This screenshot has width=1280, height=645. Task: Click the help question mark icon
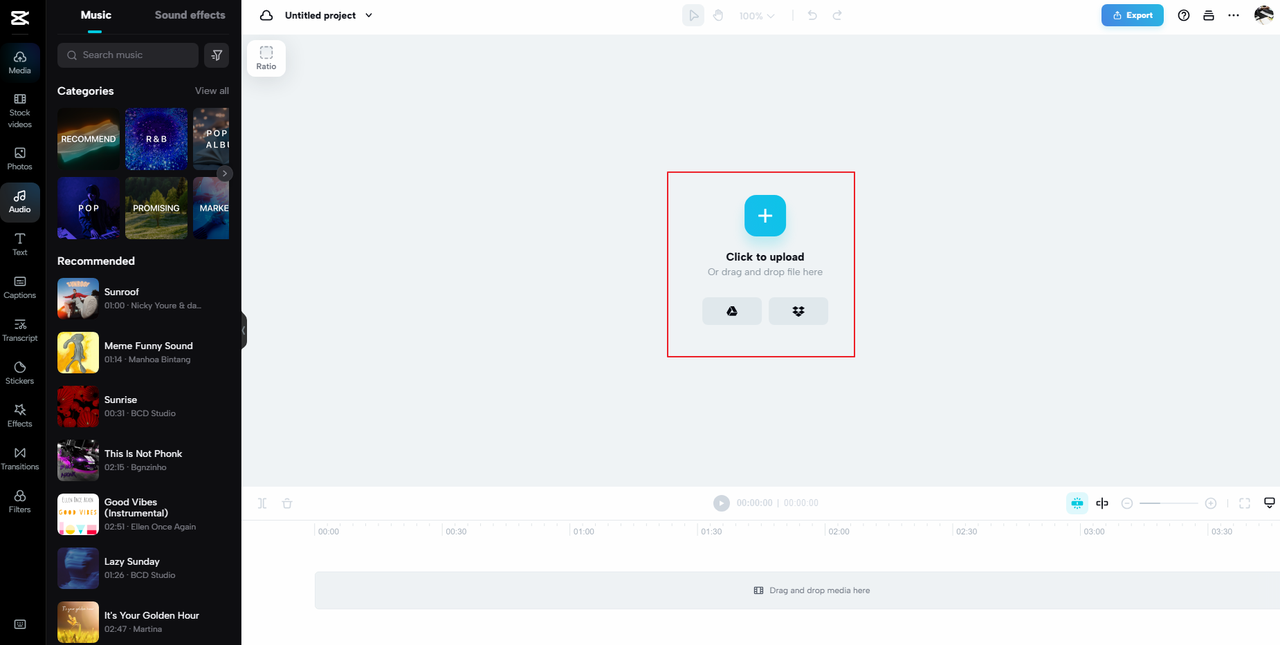(1184, 16)
